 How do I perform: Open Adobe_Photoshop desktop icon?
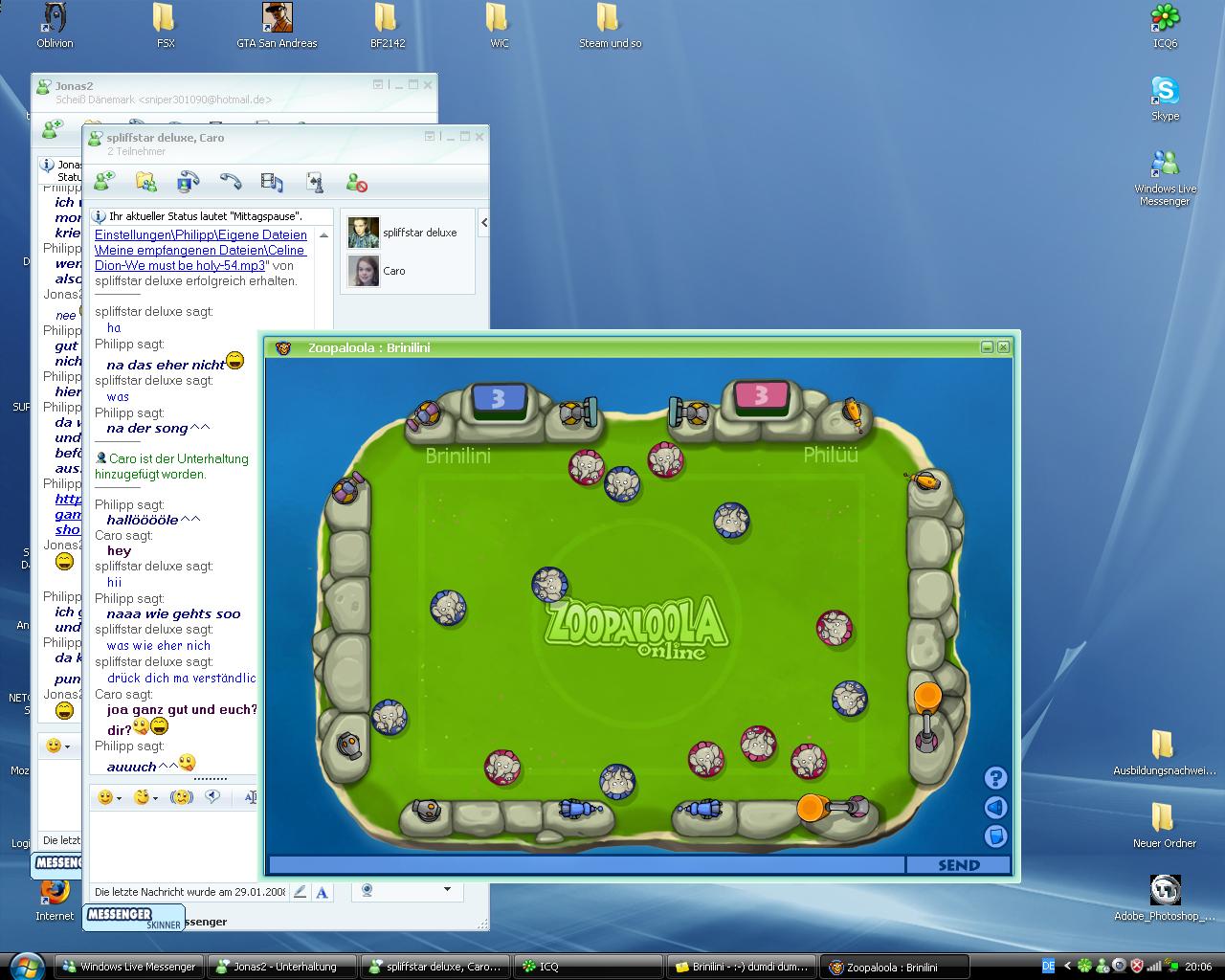1165,898
